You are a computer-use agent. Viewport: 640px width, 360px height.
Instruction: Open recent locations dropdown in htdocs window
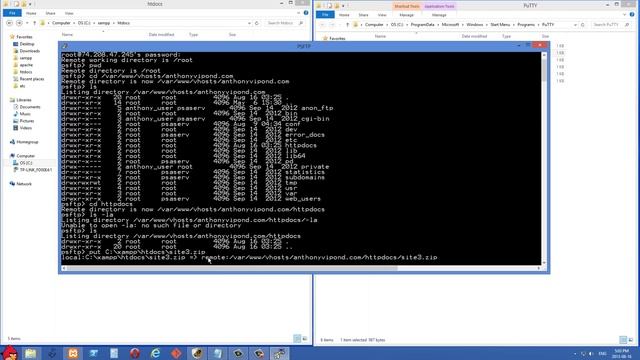(27, 23)
